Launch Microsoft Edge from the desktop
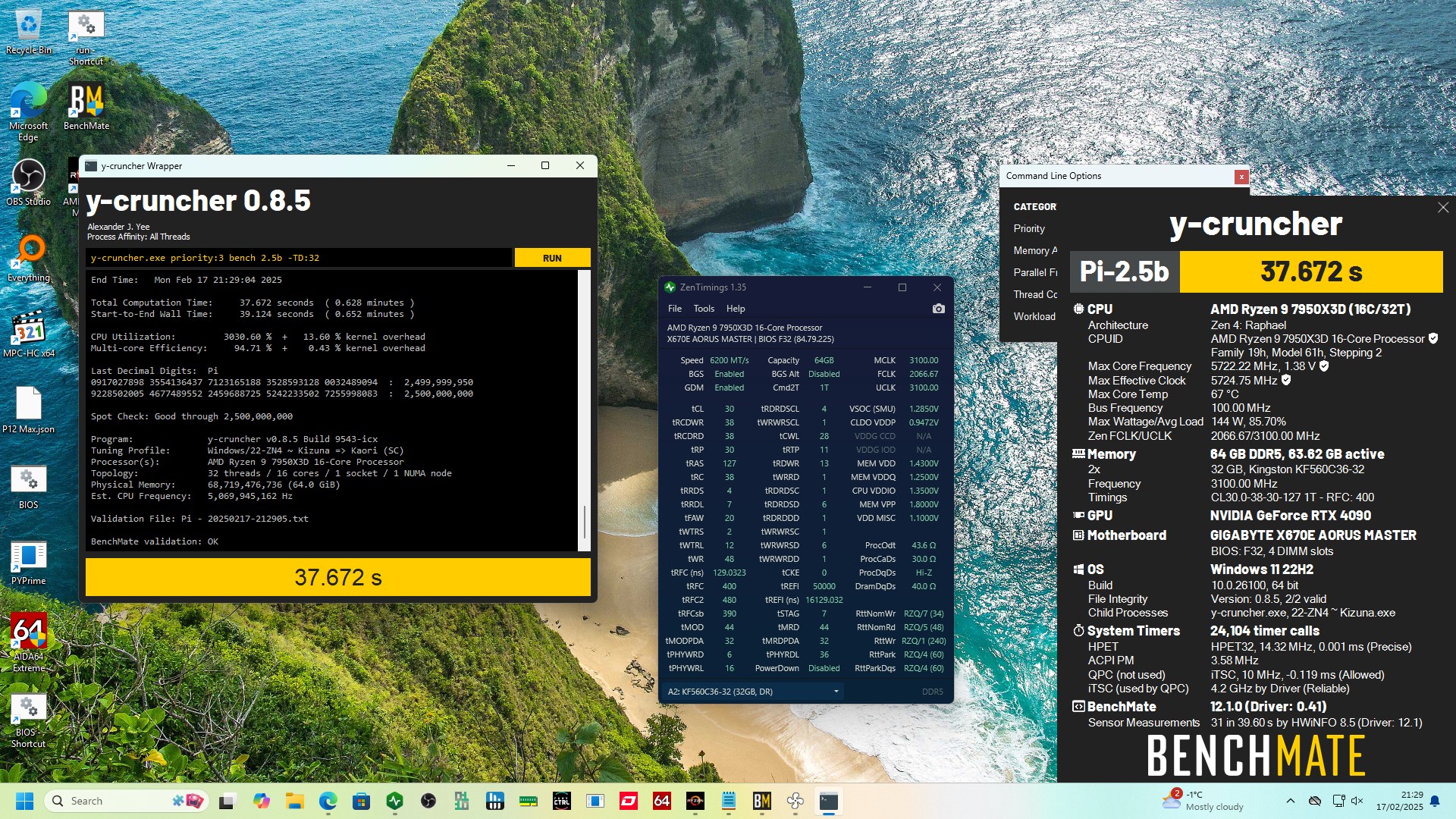 (x=28, y=111)
